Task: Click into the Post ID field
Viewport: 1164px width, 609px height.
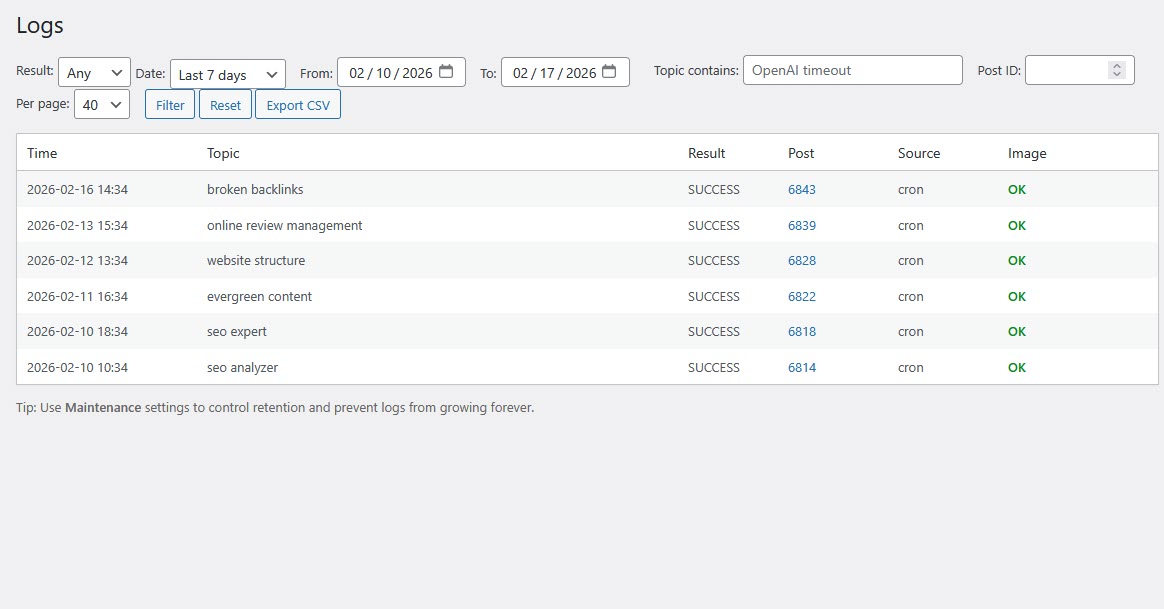Action: [1066, 70]
